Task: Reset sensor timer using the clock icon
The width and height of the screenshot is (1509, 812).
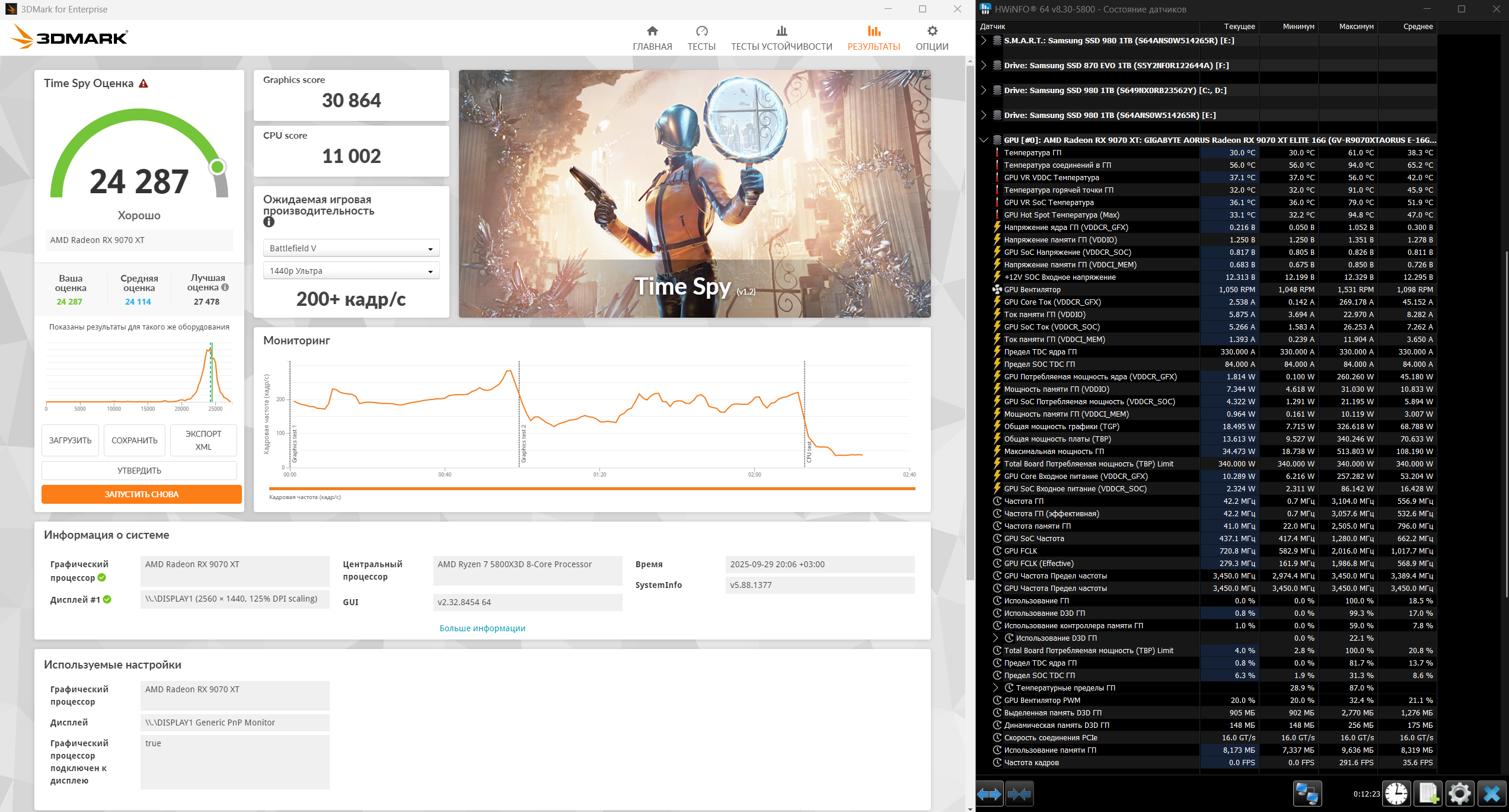Action: coord(1396,794)
